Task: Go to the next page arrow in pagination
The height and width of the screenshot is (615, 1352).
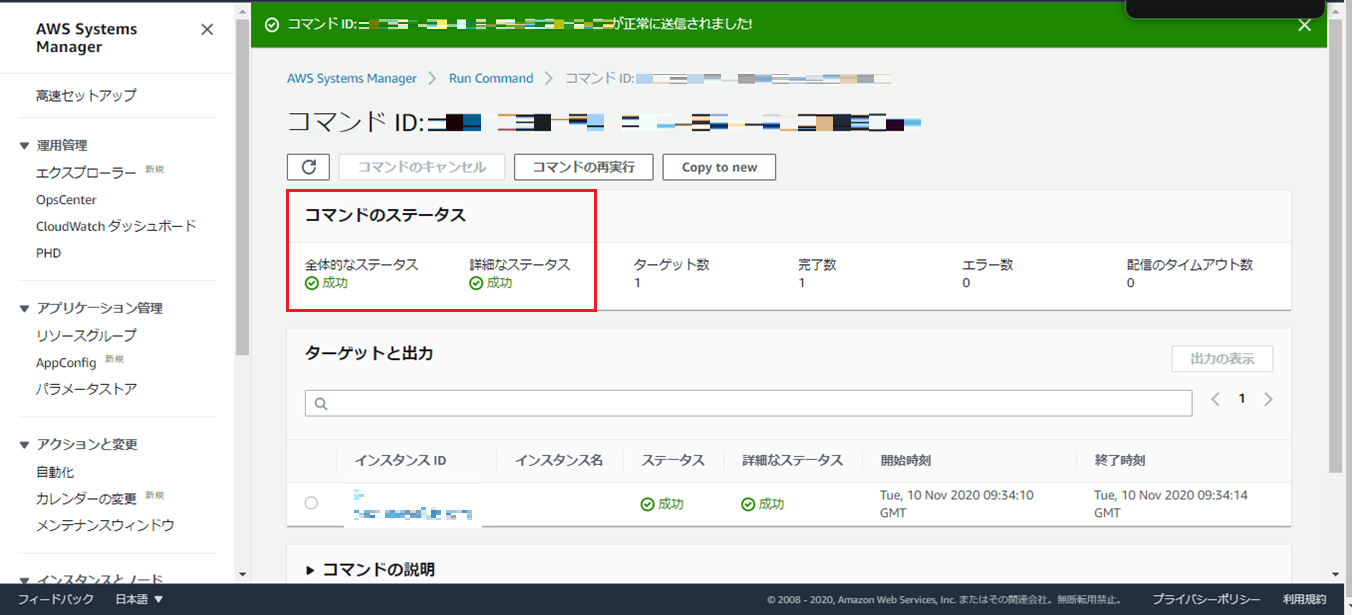Action: pyautogui.click(x=1268, y=399)
